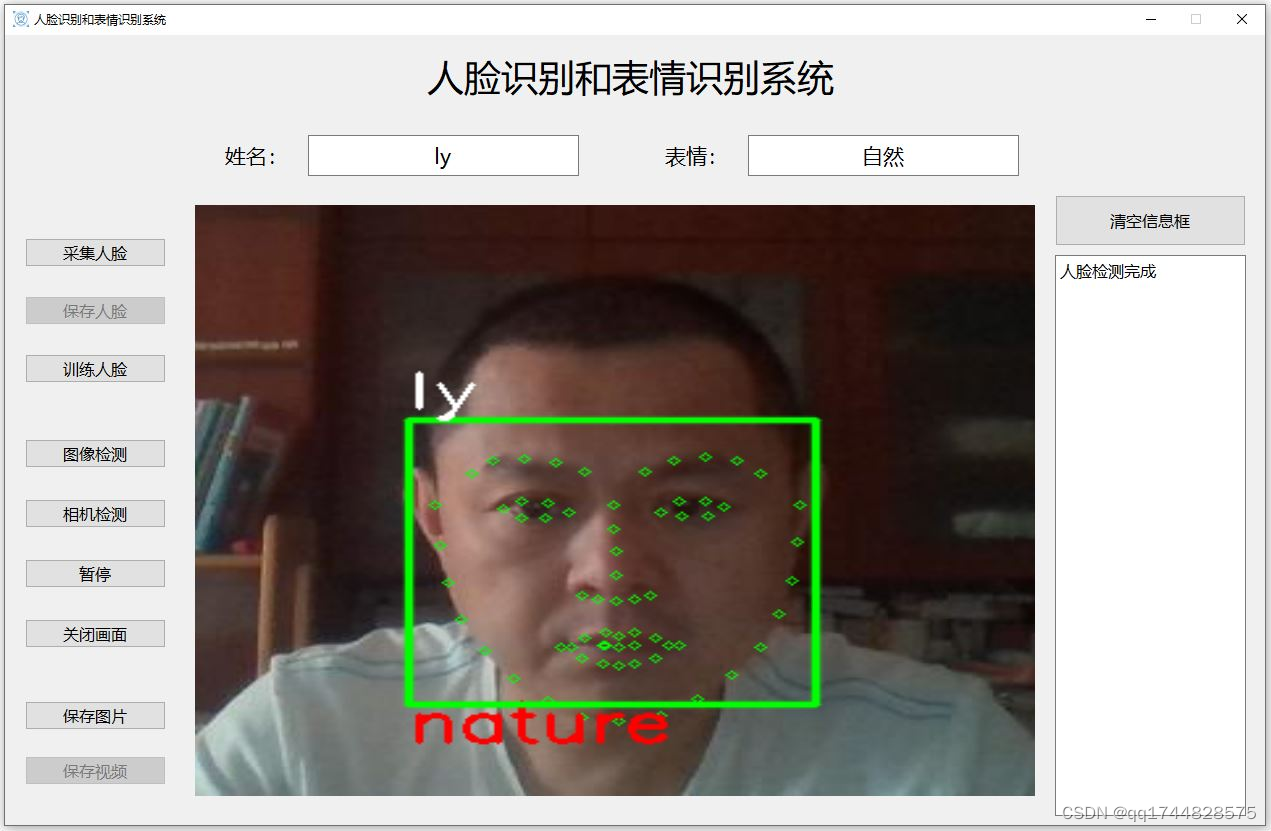
Task: Save a snapshot using 保存图片 button
Action: coord(95,715)
